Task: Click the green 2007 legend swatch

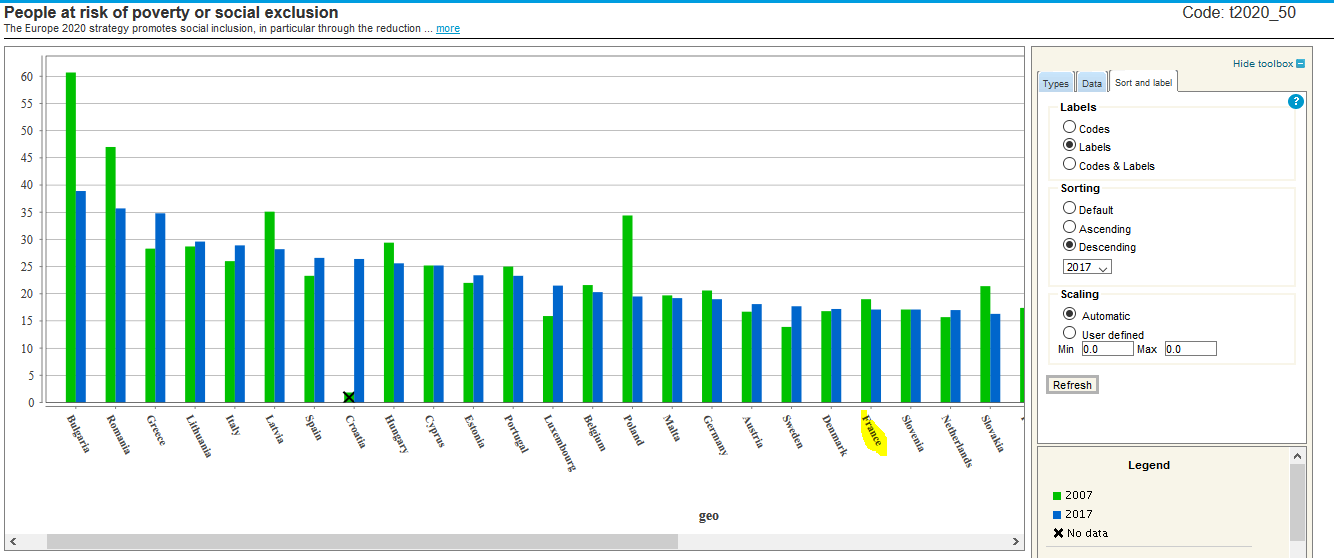Action: pos(1057,496)
